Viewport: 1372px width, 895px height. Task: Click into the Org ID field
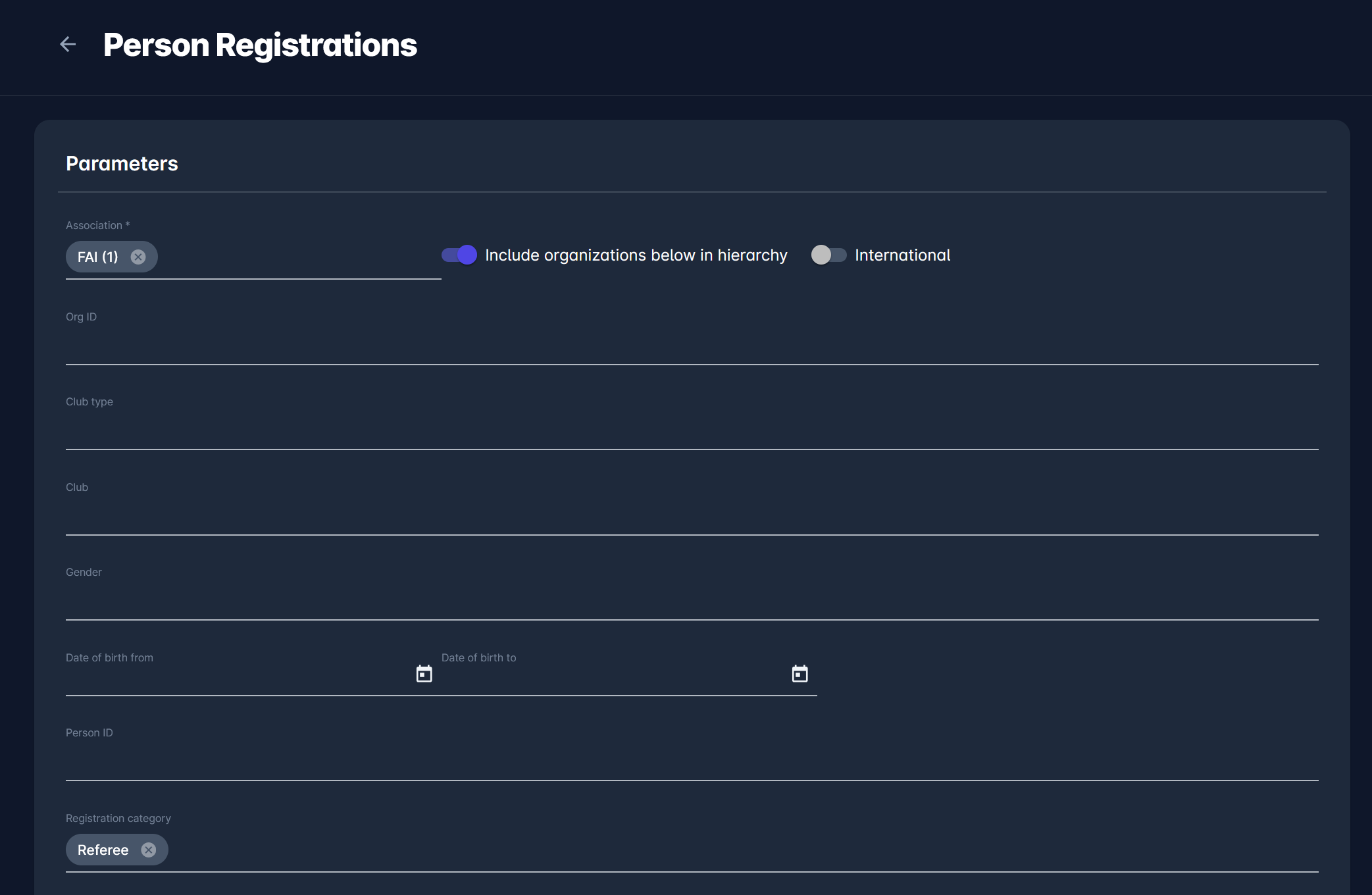(x=691, y=346)
